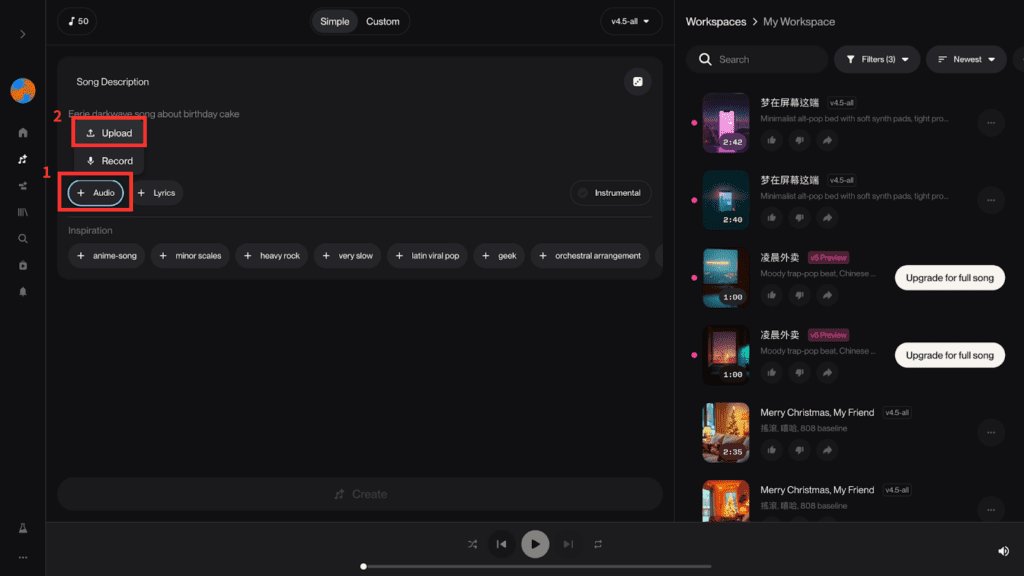
Task: Switch to the Custom tab
Action: tap(382, 21)
